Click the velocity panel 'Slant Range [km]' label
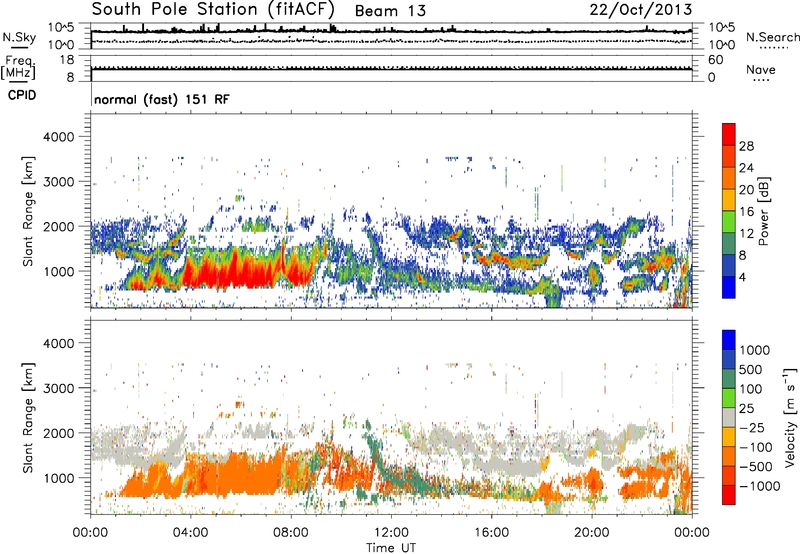This screenshot has height=554, width=800. [28, 417]
